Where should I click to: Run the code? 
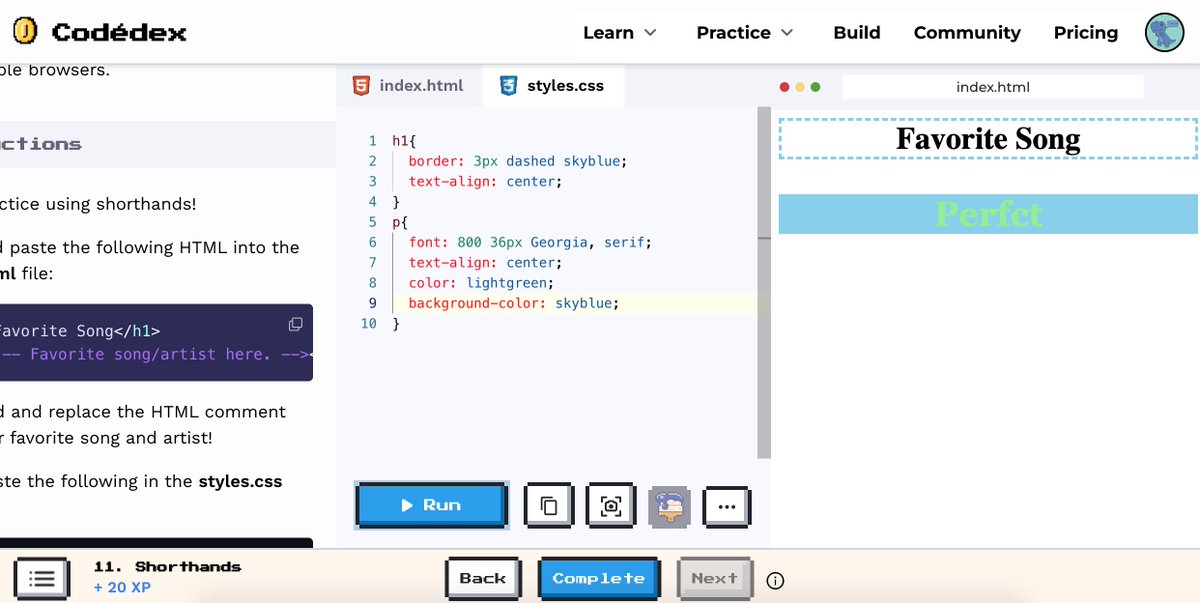431,506
